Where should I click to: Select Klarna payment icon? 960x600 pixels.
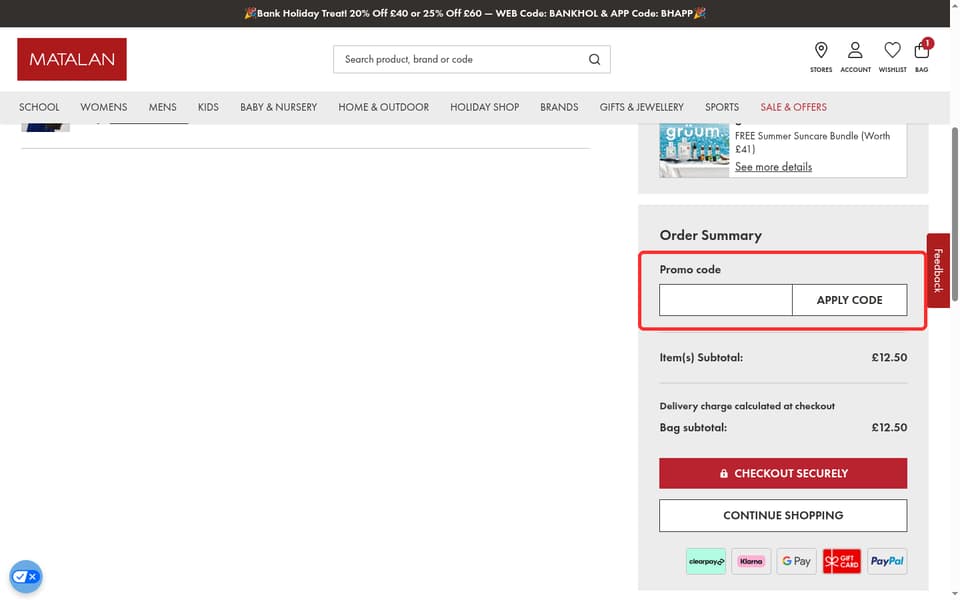[x=751, y=561]
